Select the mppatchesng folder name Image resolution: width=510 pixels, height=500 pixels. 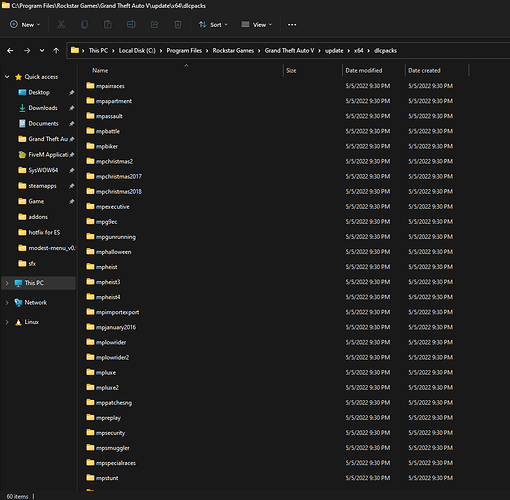coord(114,403)
